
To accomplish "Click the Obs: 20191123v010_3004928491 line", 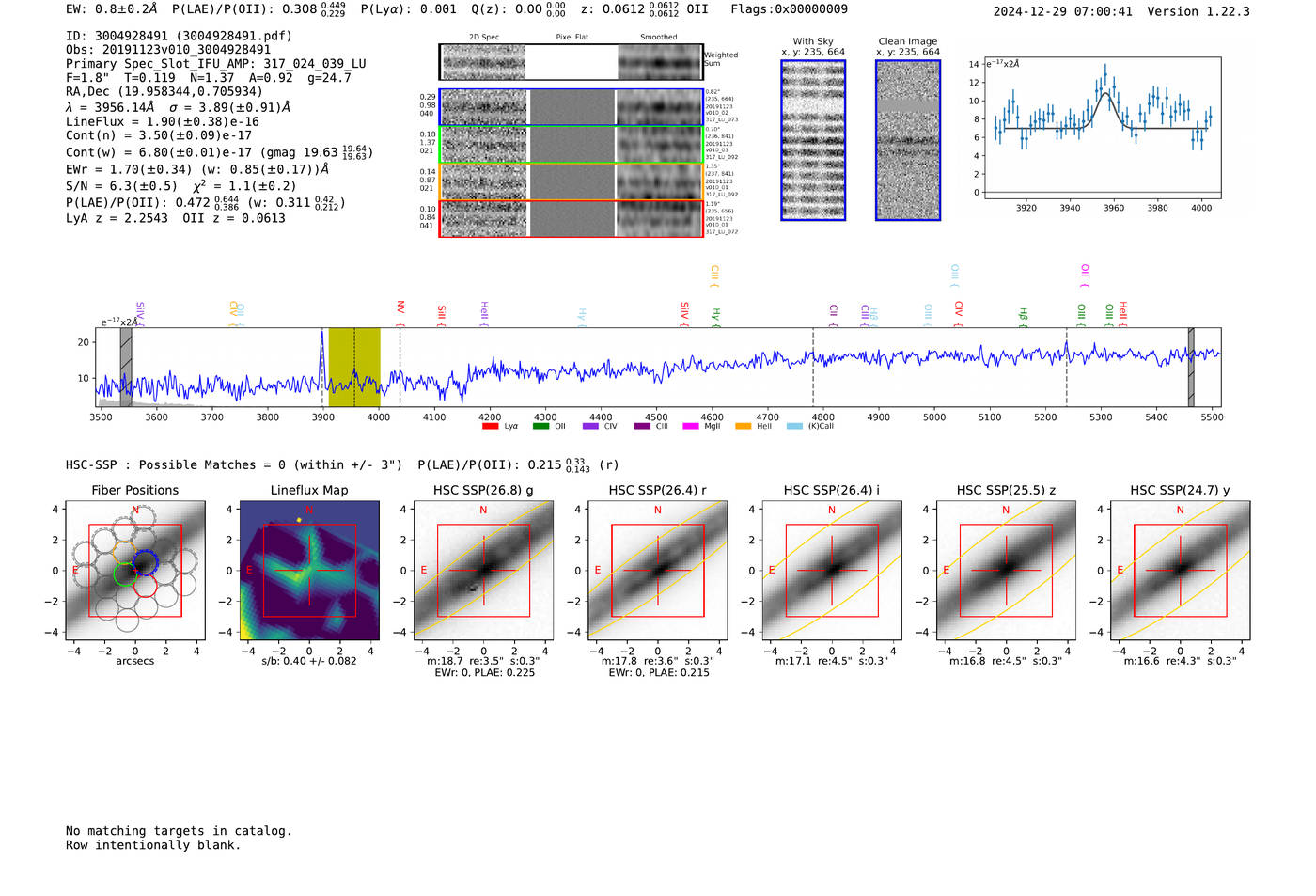I will (168, 50).
